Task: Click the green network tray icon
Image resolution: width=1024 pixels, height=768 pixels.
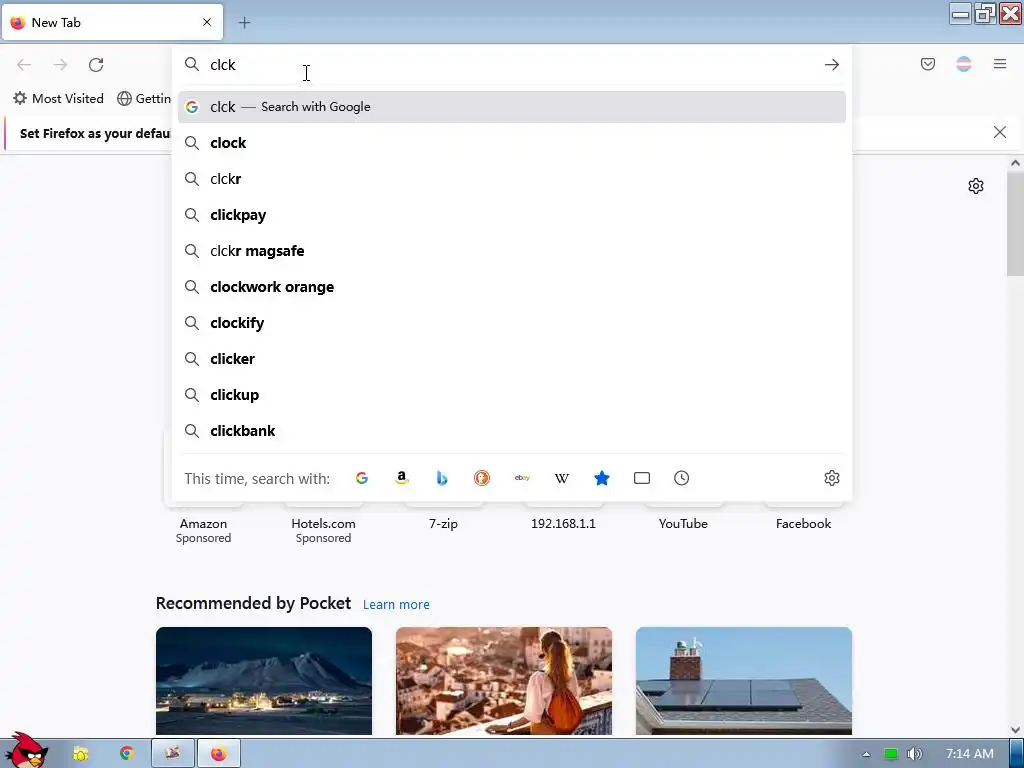Action: (890, 754)
